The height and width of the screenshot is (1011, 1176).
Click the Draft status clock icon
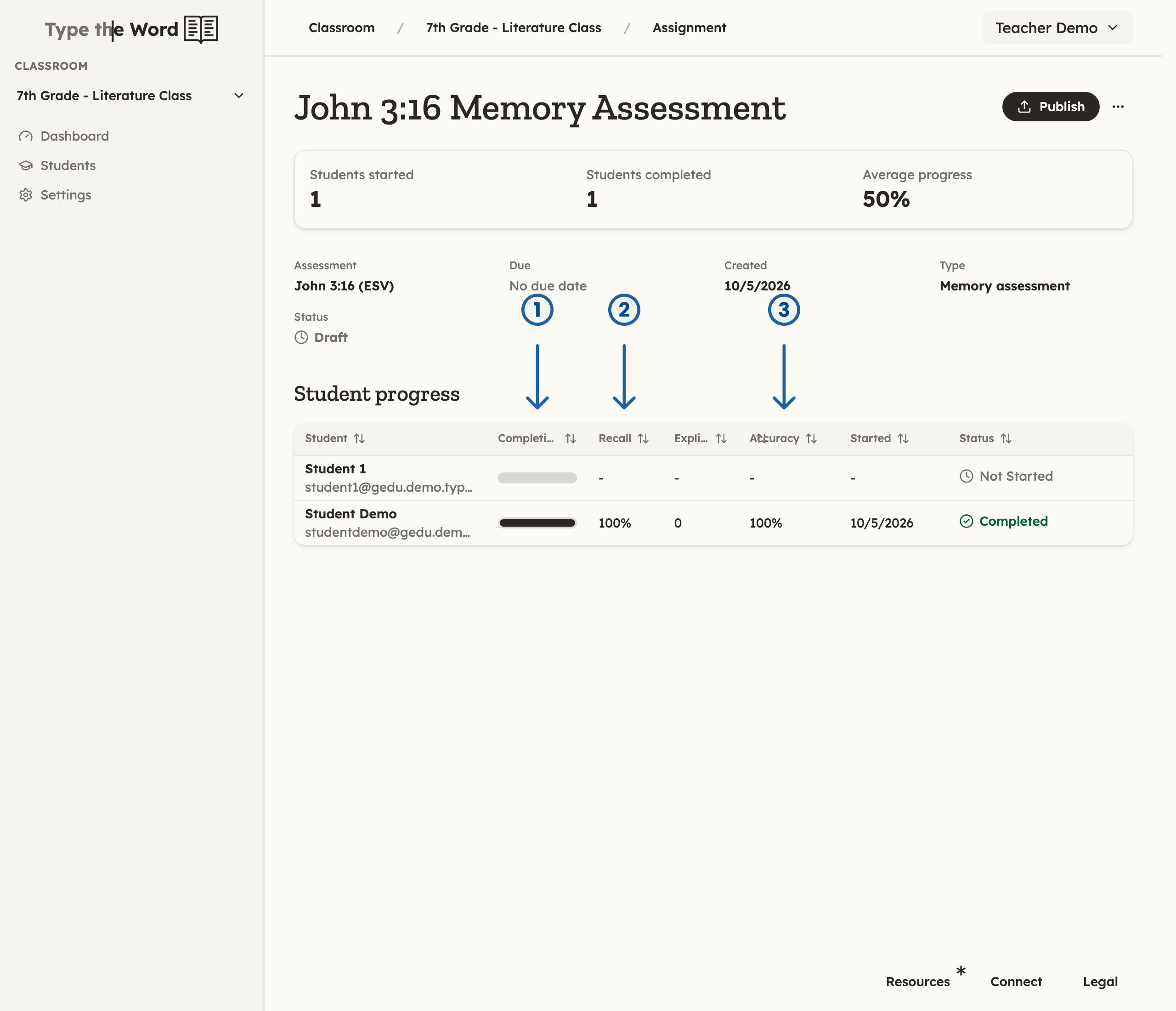point(301,338)
